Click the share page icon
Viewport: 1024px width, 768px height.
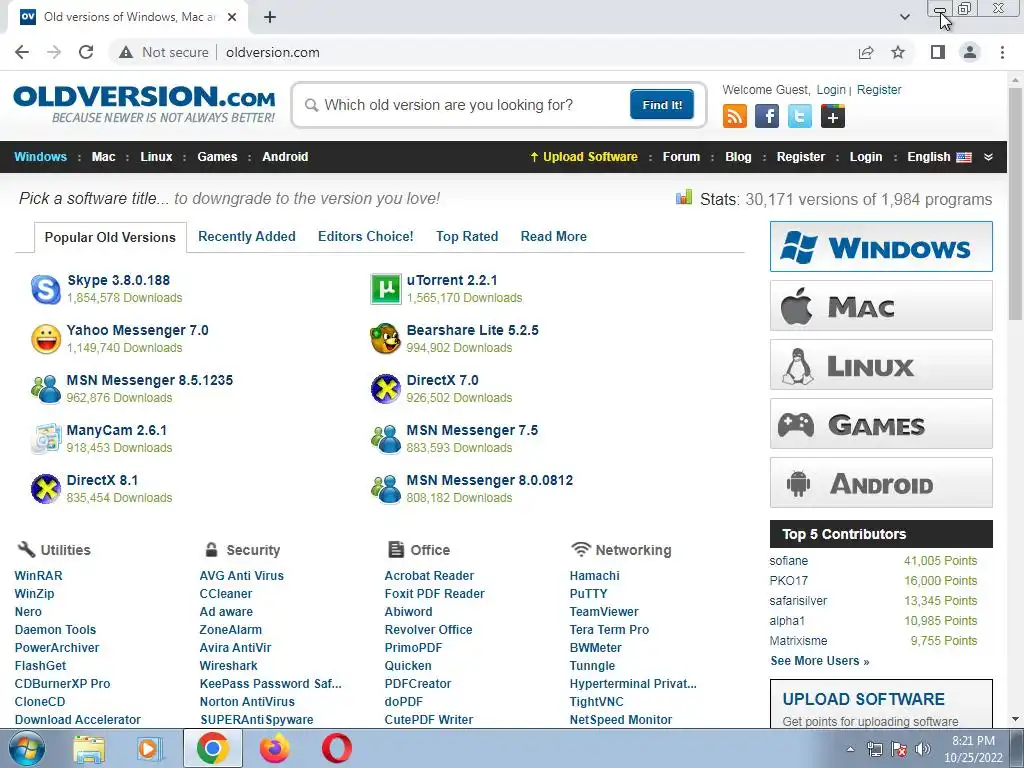pyautogui.click(x=866, y=52)
